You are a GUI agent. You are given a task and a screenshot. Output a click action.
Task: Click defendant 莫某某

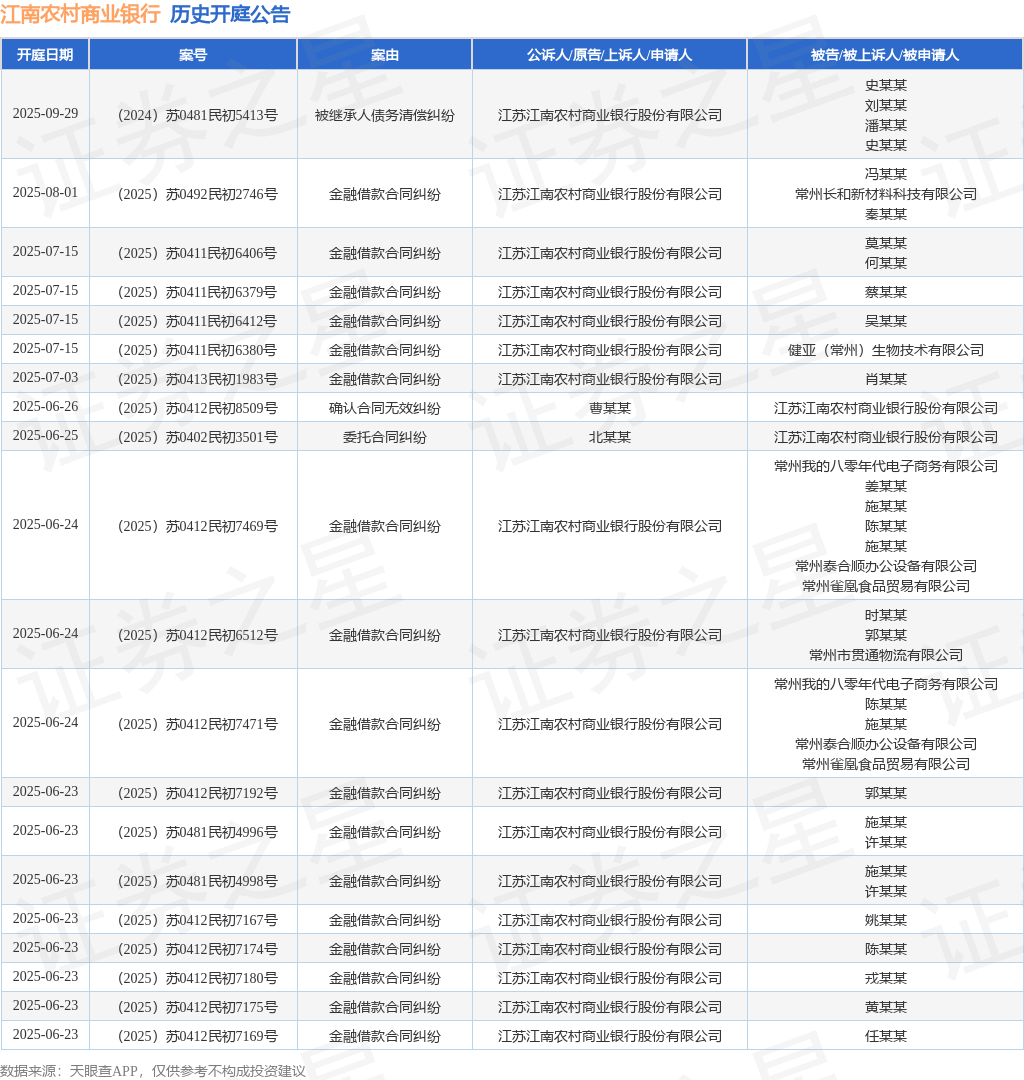pos(886,243)
